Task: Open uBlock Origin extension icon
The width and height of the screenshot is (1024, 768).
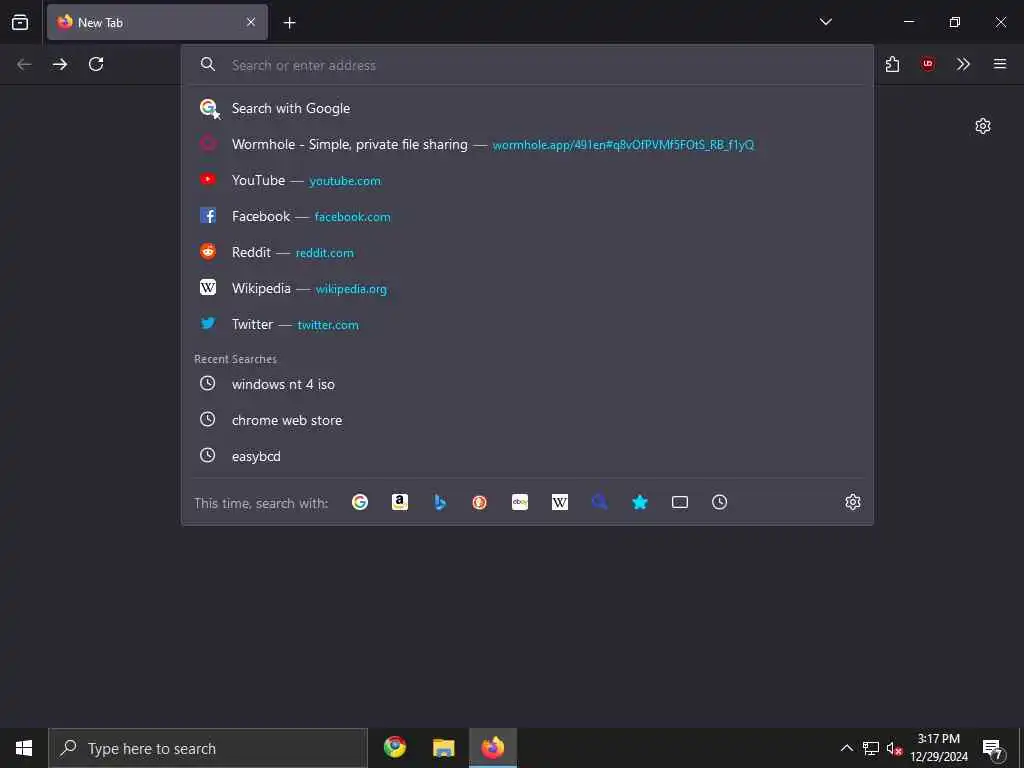Action: coord(927,64)
